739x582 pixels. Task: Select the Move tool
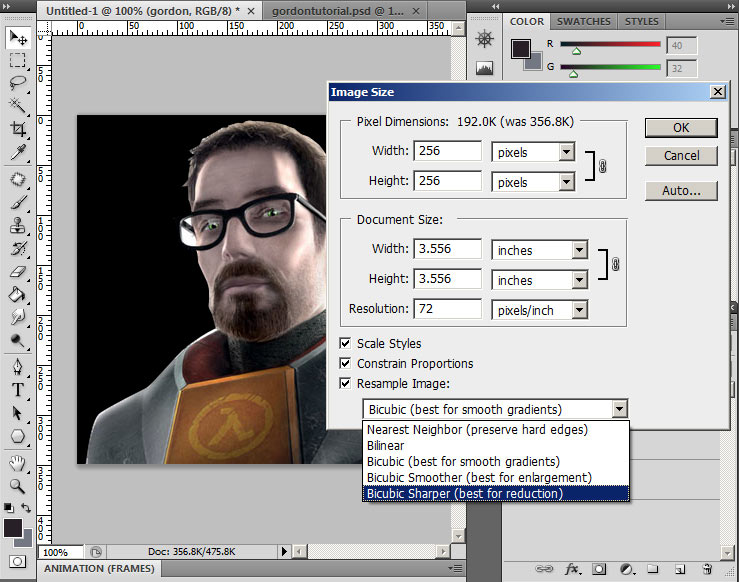point(18,37)
